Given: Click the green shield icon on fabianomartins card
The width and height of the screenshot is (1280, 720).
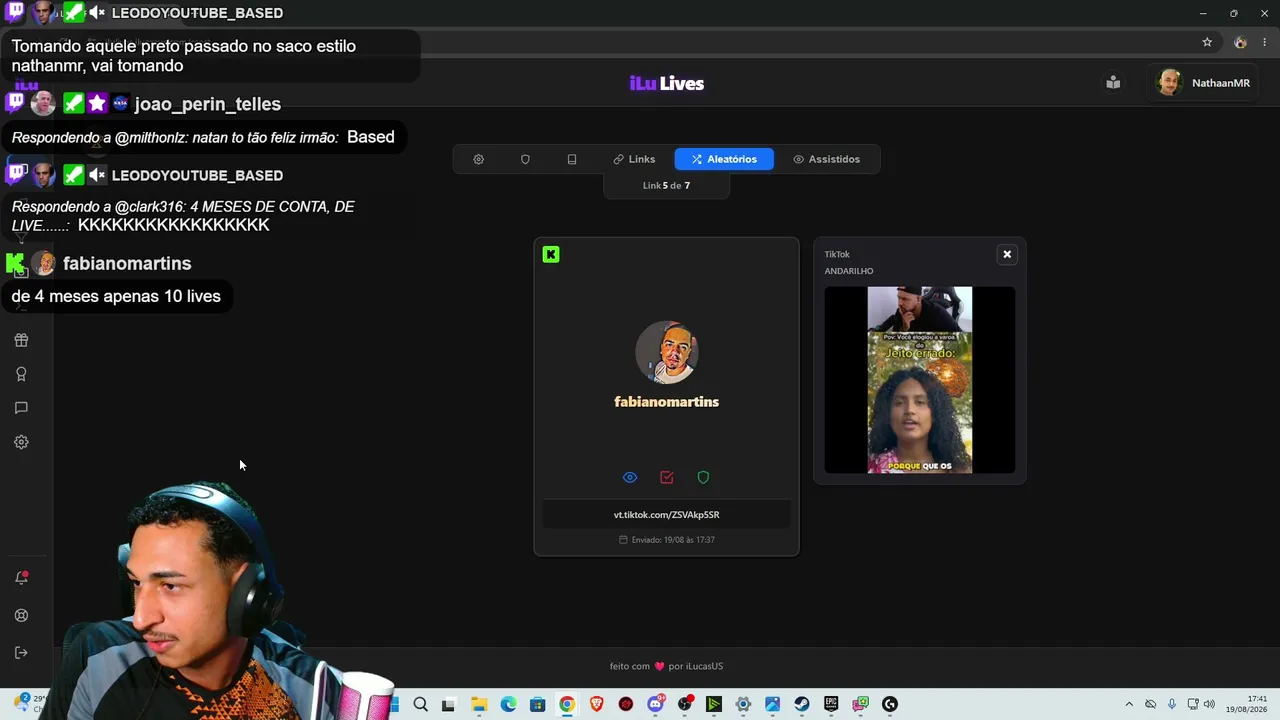Looking at the screenshot, I should pos(703,478).
